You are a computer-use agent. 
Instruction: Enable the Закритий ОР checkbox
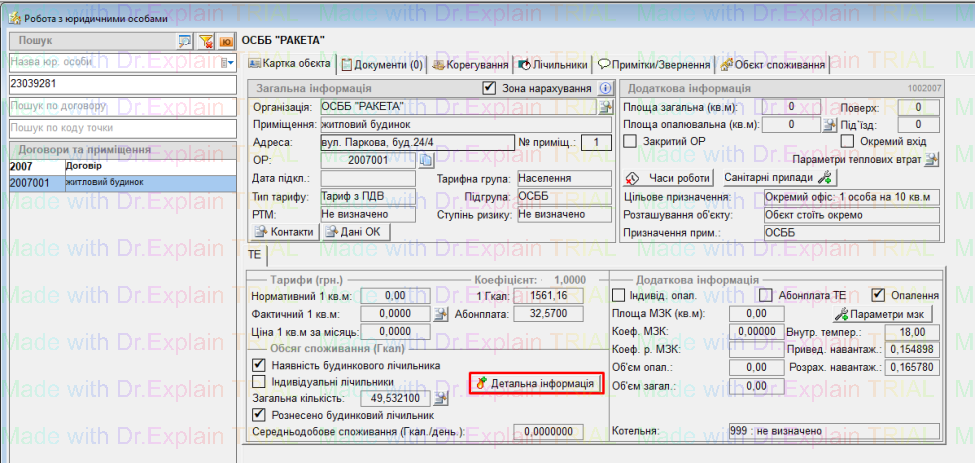point(630,142)
